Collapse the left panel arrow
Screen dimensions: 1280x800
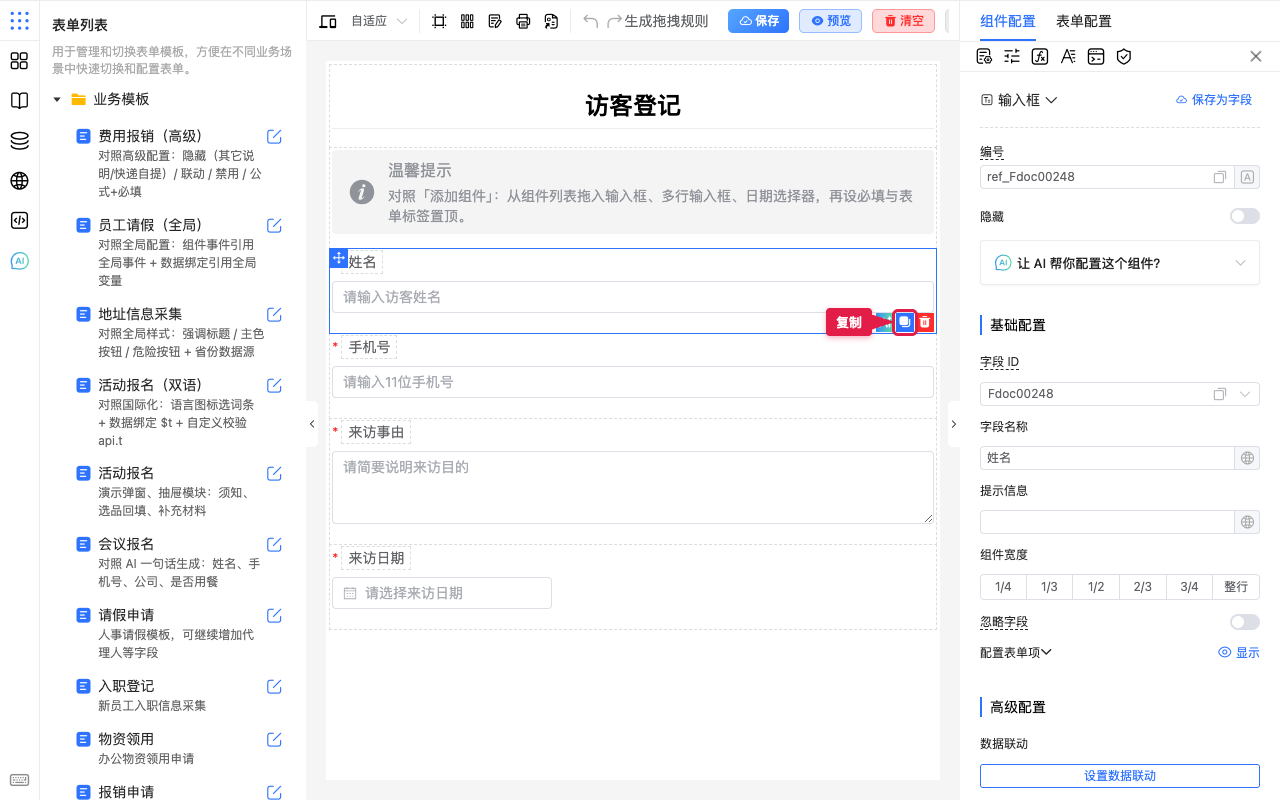(x=311, y=424)
